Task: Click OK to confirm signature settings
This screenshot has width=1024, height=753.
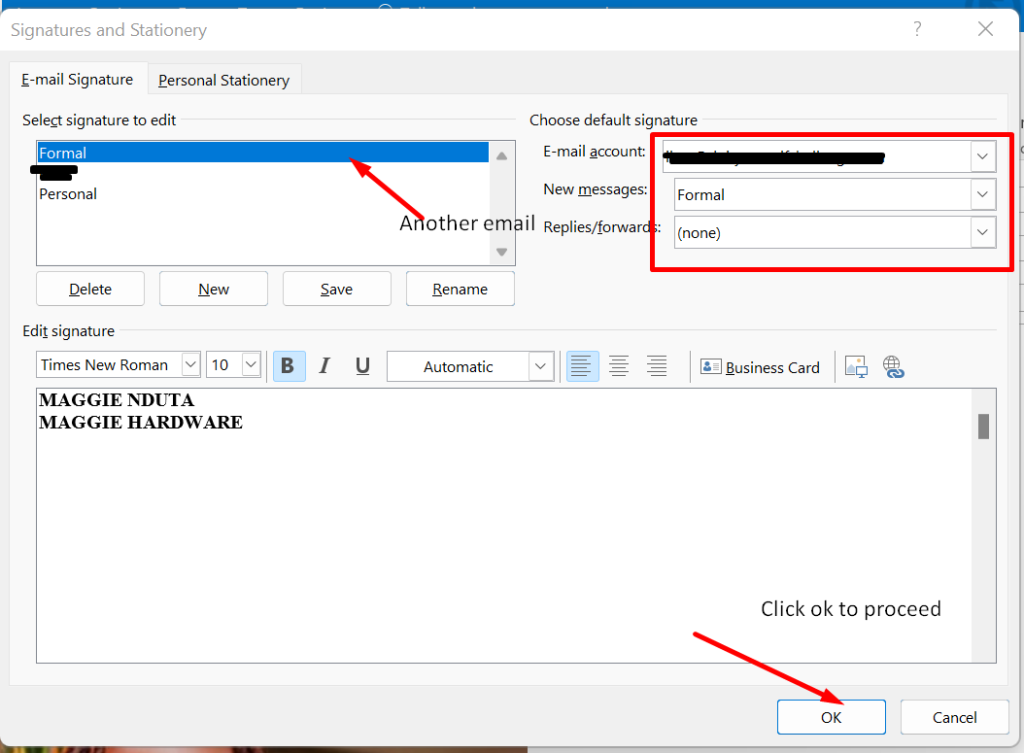Action: (x=831, y=717)
